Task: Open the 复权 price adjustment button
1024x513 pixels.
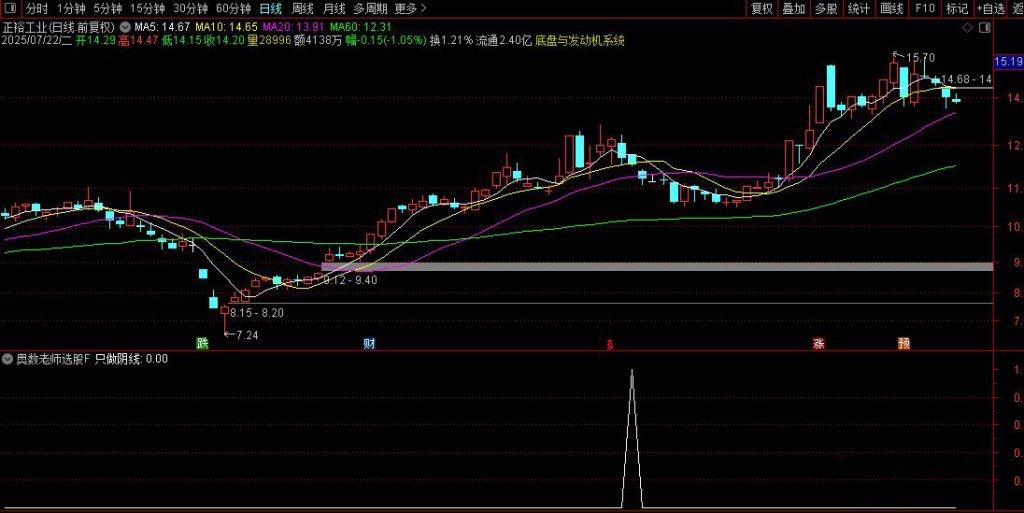Action: click(x=762, y=8)
